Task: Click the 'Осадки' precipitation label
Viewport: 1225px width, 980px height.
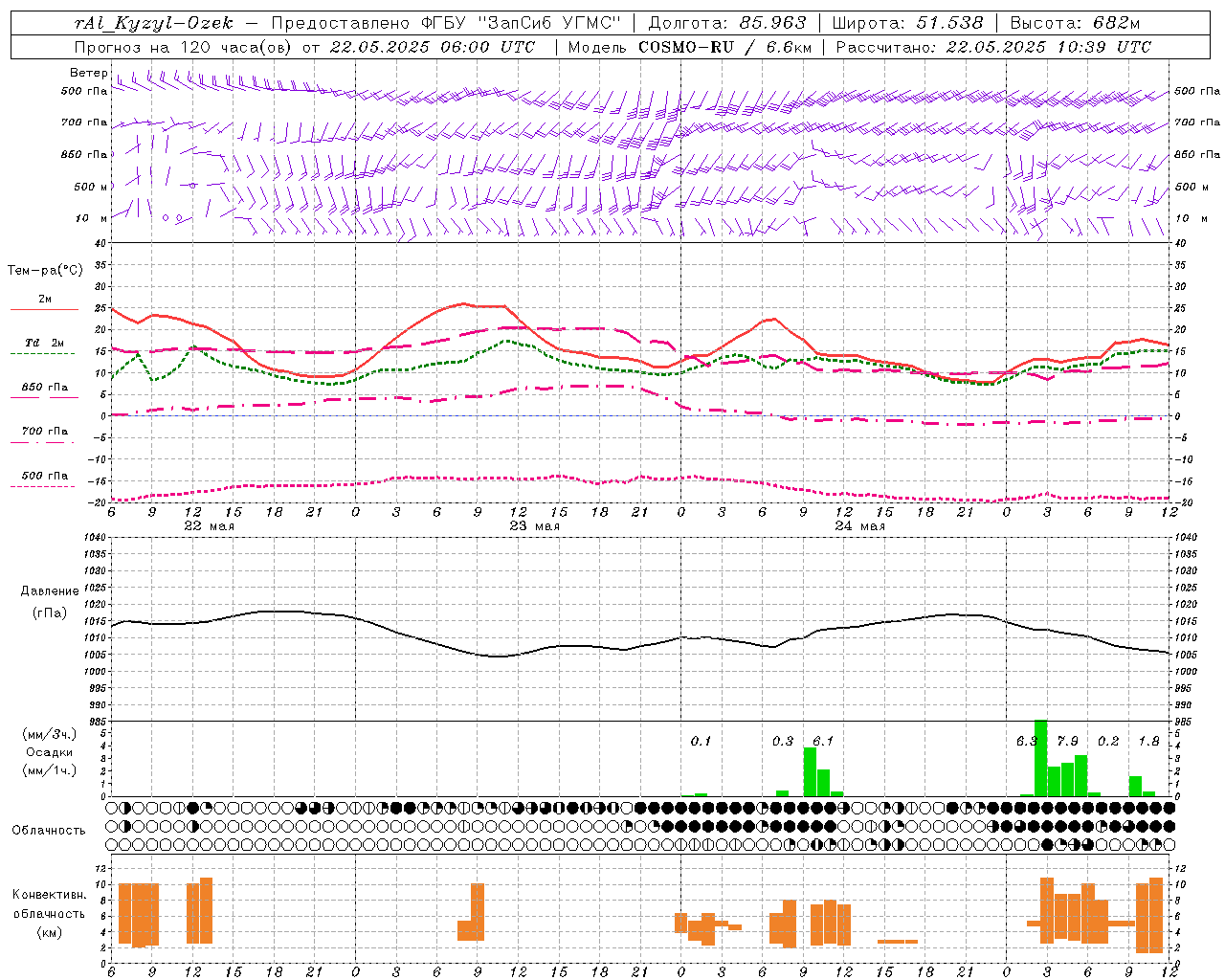Action: pos(50,752)
